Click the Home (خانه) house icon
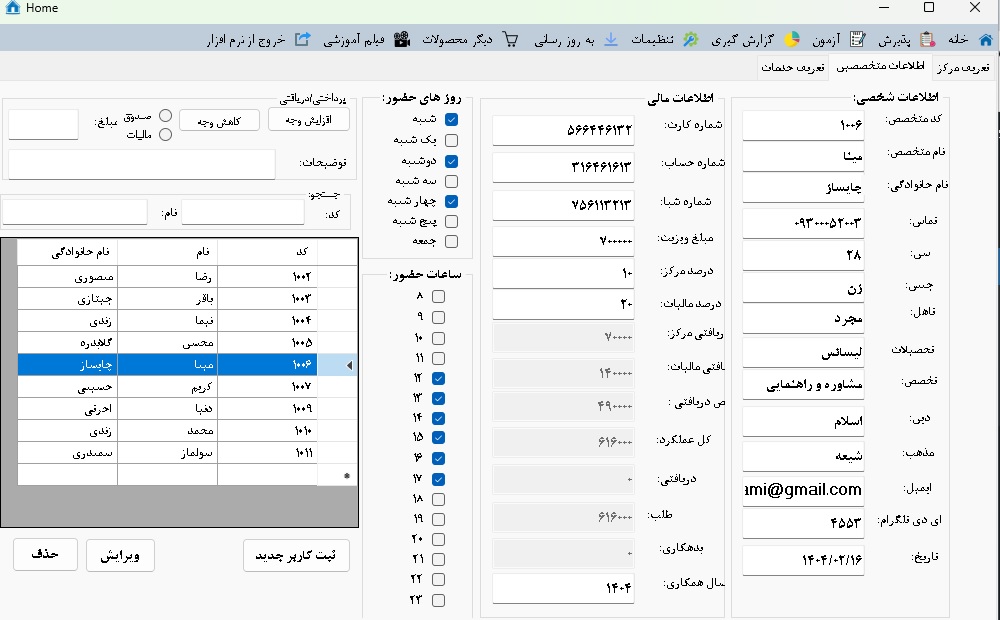This screenshot has height=620, width=1000. 985,40
